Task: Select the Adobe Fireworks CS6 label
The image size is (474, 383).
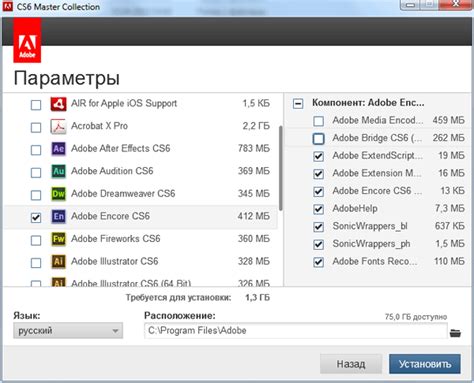Action: tap(116, 239)
